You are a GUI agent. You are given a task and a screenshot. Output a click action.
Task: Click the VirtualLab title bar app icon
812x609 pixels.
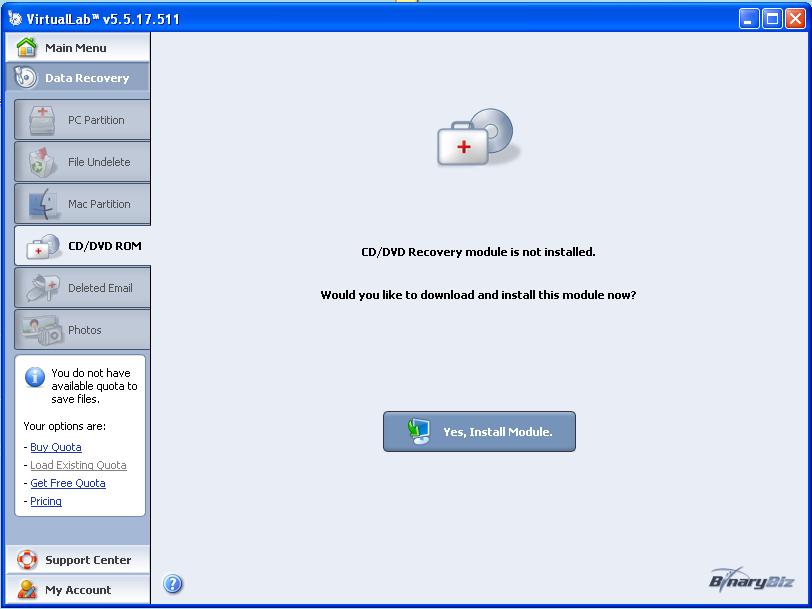[15, 19]
